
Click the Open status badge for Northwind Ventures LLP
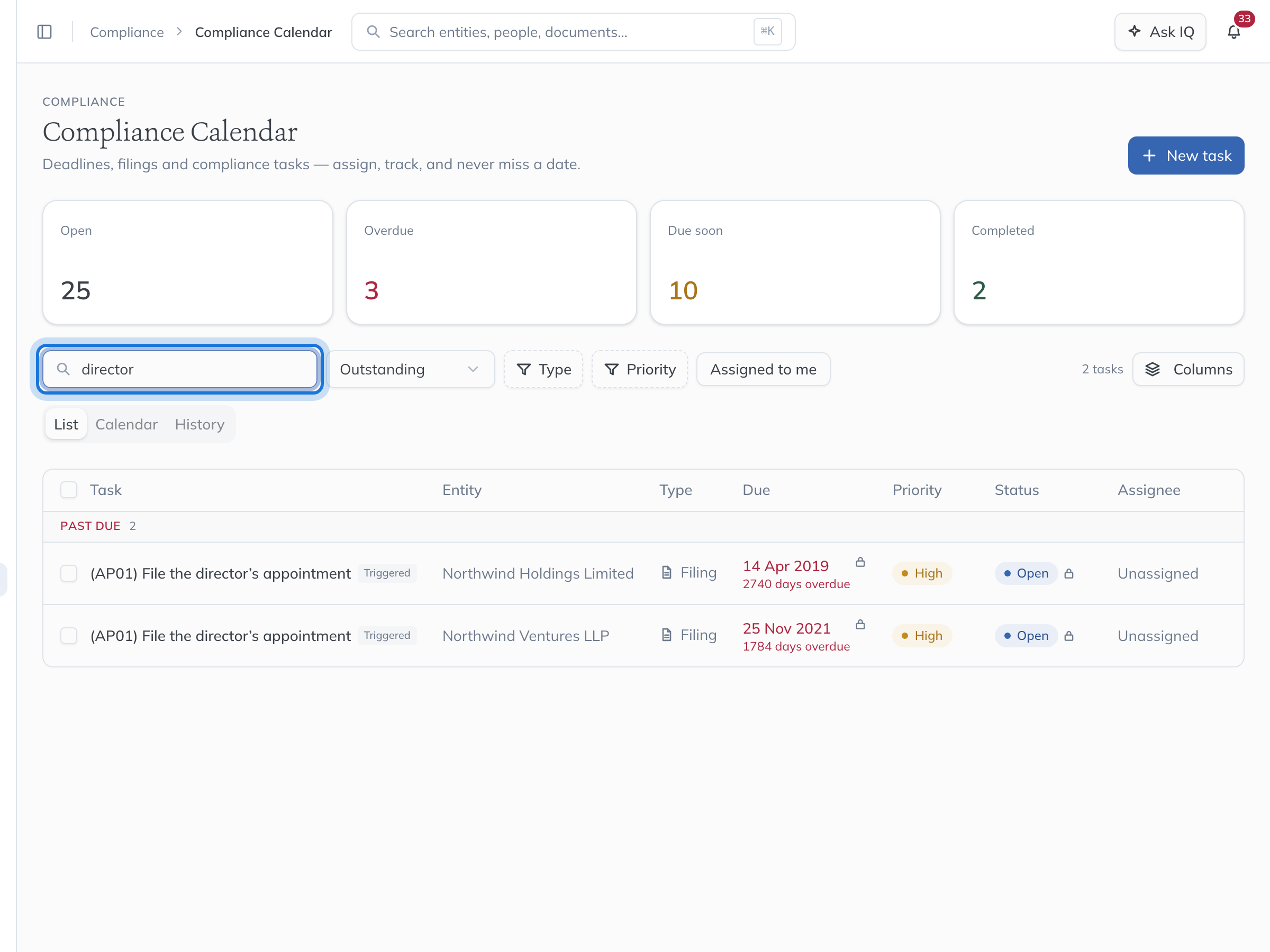[x=1026, y=636]
